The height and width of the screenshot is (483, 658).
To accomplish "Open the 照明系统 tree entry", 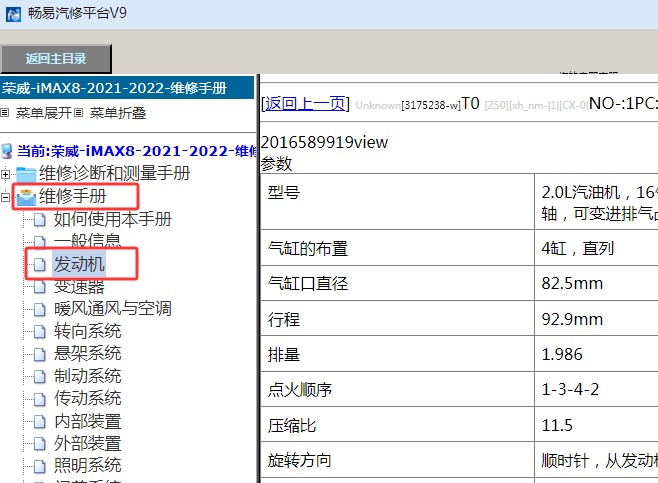I will pos(87,465).
